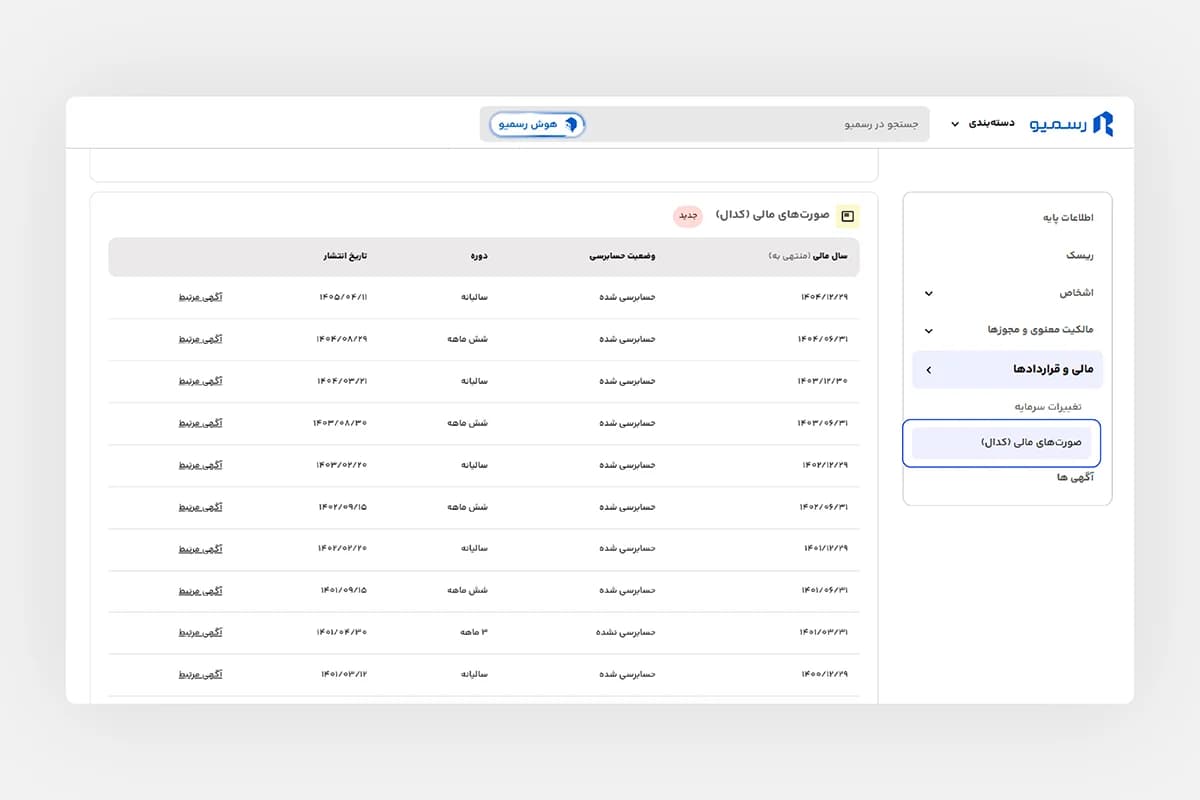
Task: Click the Rasmio logo icon
Action: 1102,123
